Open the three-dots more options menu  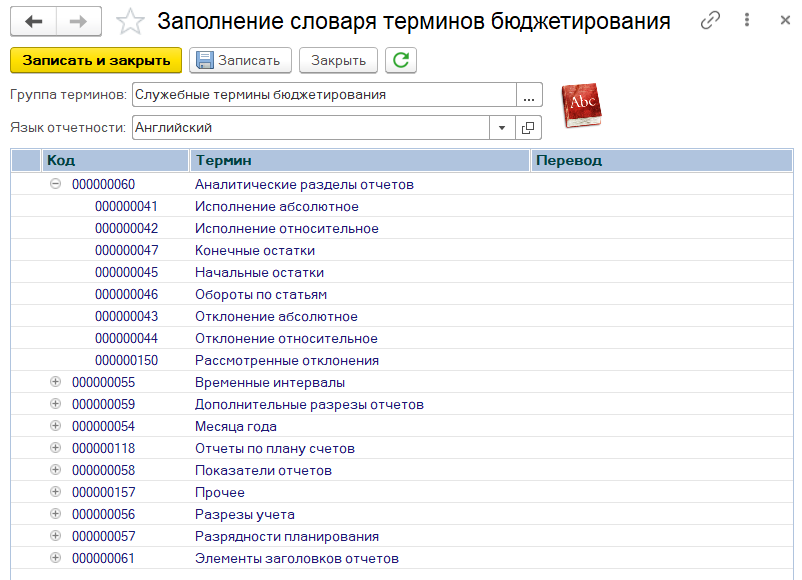pos(747,21)
